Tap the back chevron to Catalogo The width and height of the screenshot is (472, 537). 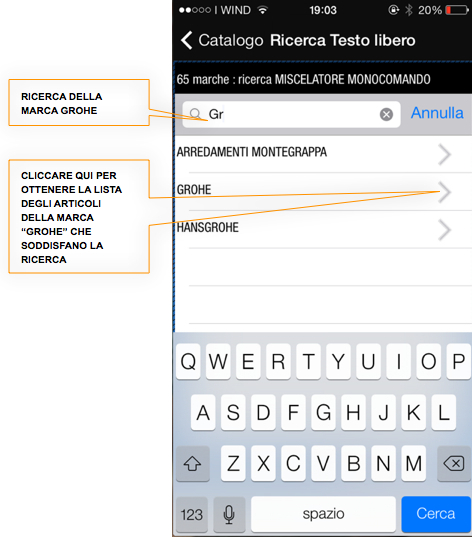click(x=187, y=40)
